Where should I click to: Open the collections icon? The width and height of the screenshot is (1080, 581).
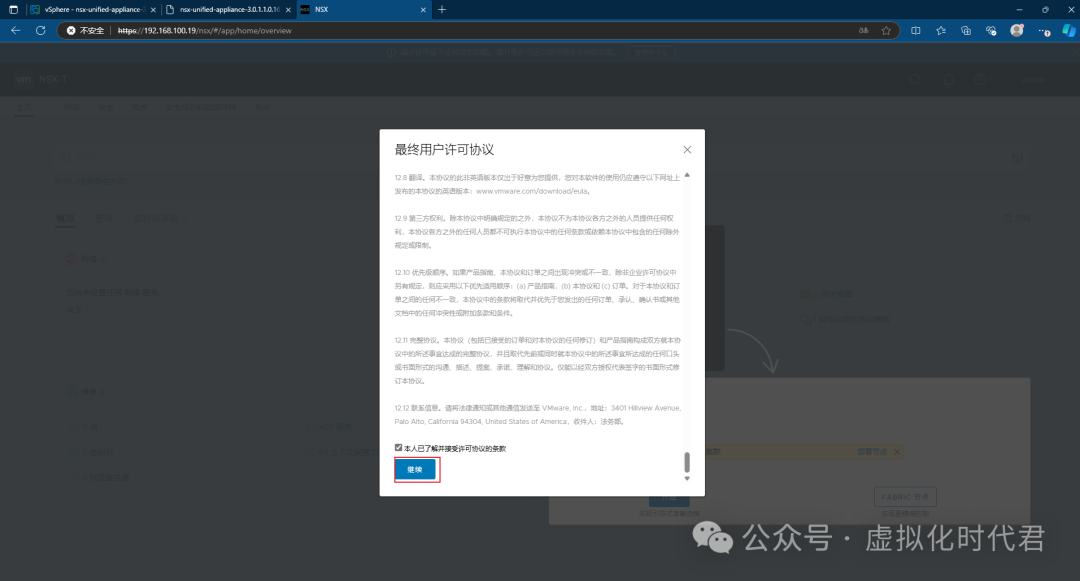[x=966, y=30]
